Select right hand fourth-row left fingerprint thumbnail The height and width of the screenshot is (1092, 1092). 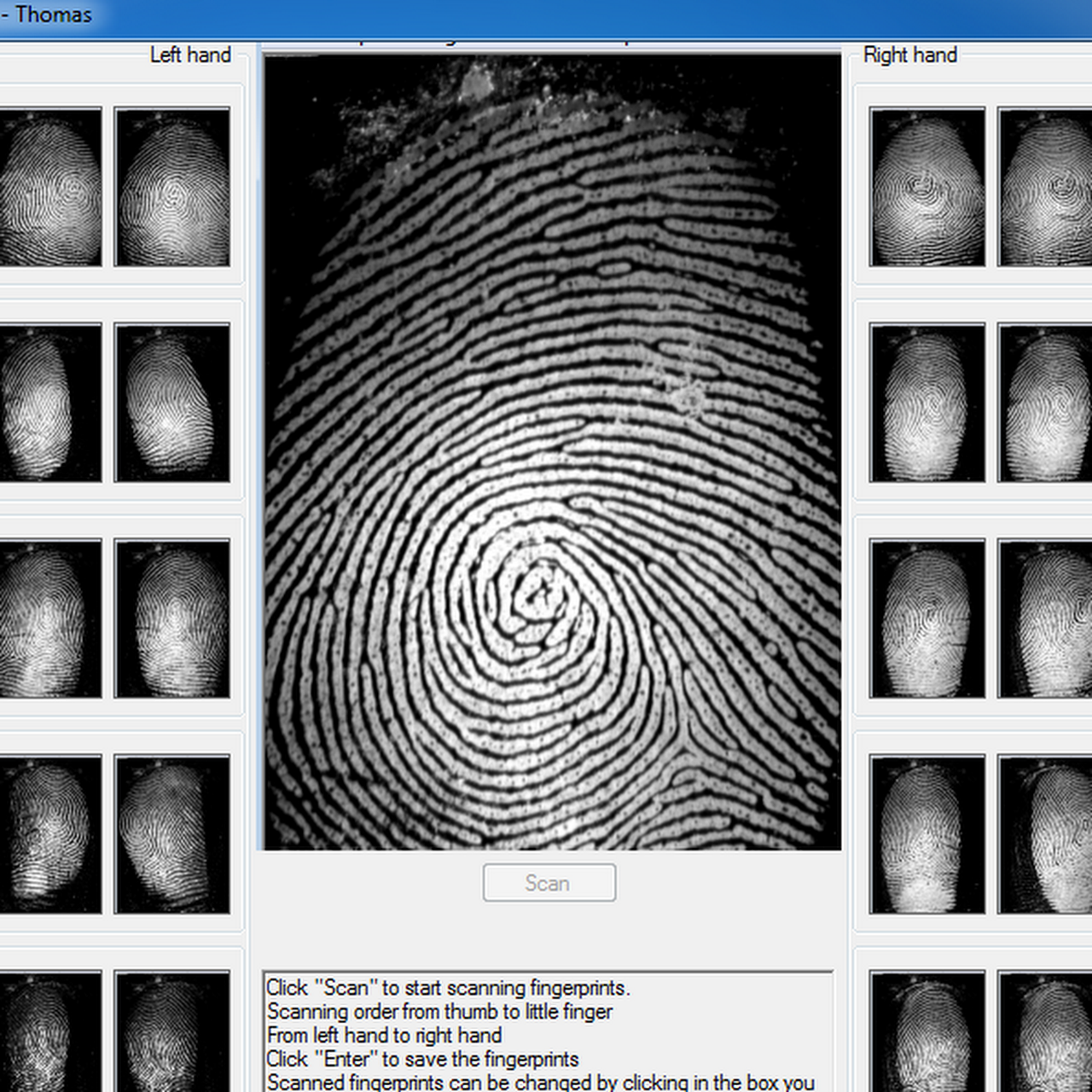(x=927, y=834)
